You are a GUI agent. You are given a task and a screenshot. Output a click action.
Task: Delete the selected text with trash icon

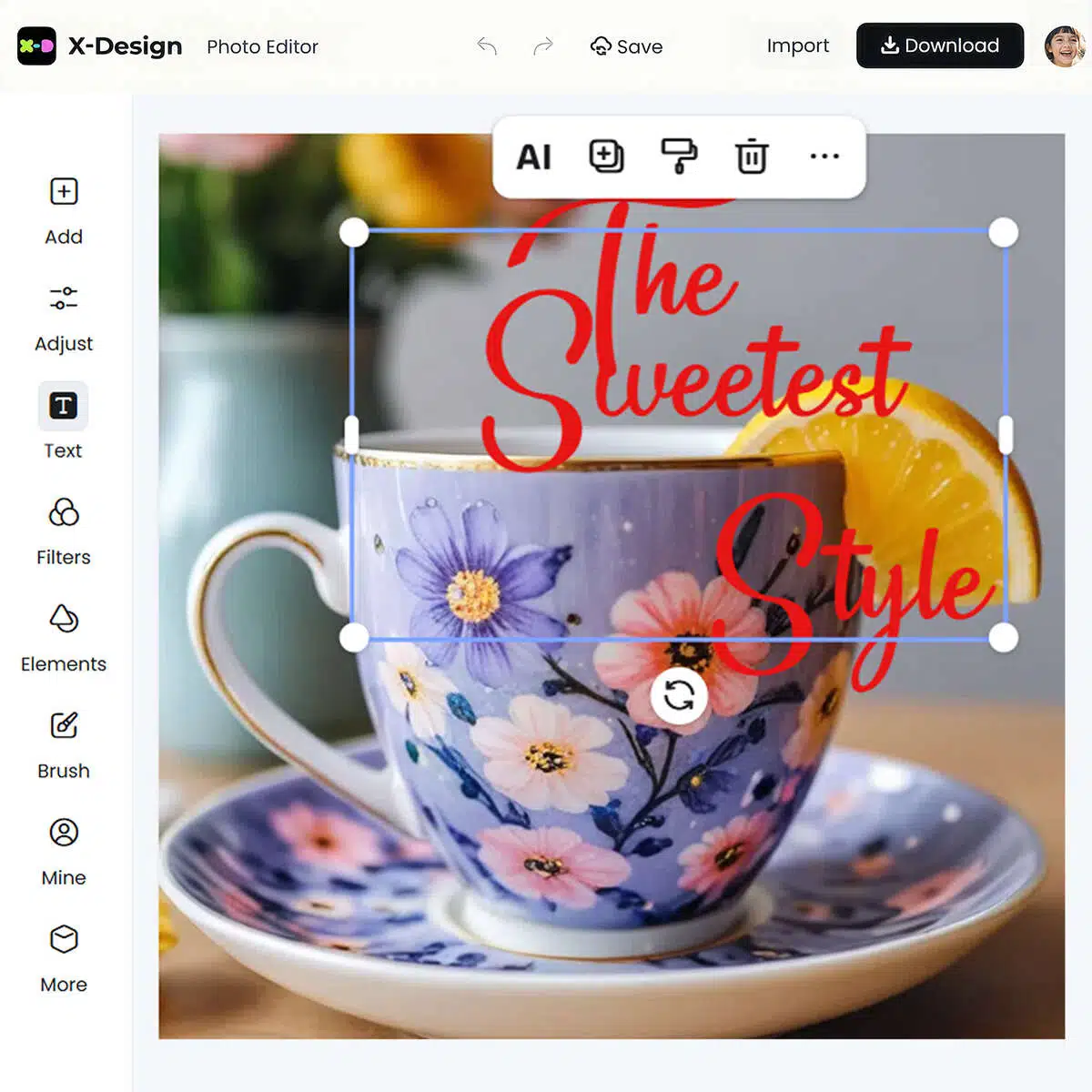point(752,157)
